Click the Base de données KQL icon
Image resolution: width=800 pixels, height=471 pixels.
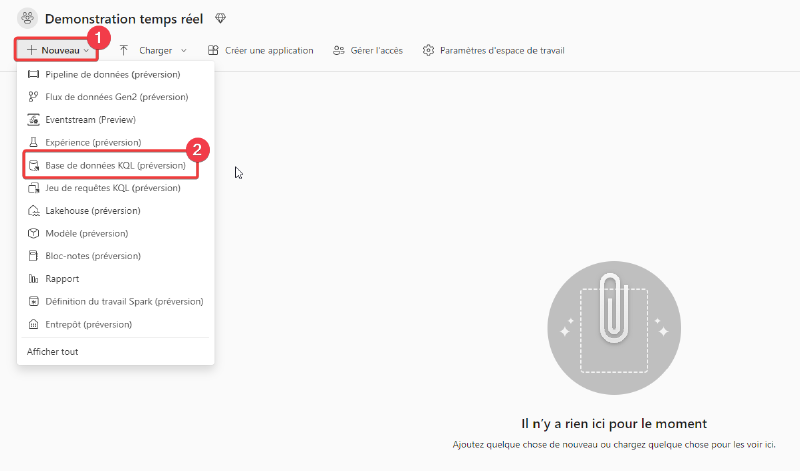click(34, 165)
